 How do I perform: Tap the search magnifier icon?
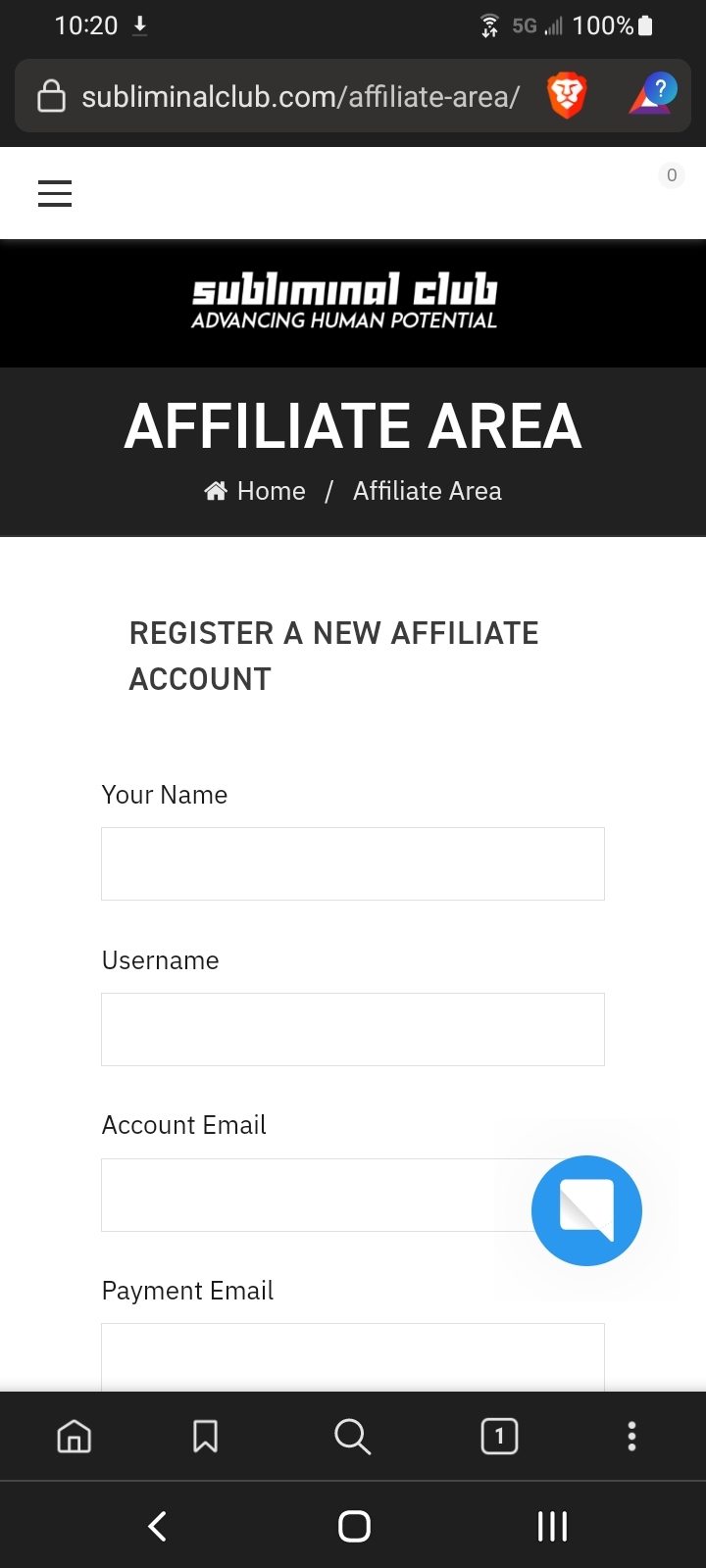pos(352,1437)
